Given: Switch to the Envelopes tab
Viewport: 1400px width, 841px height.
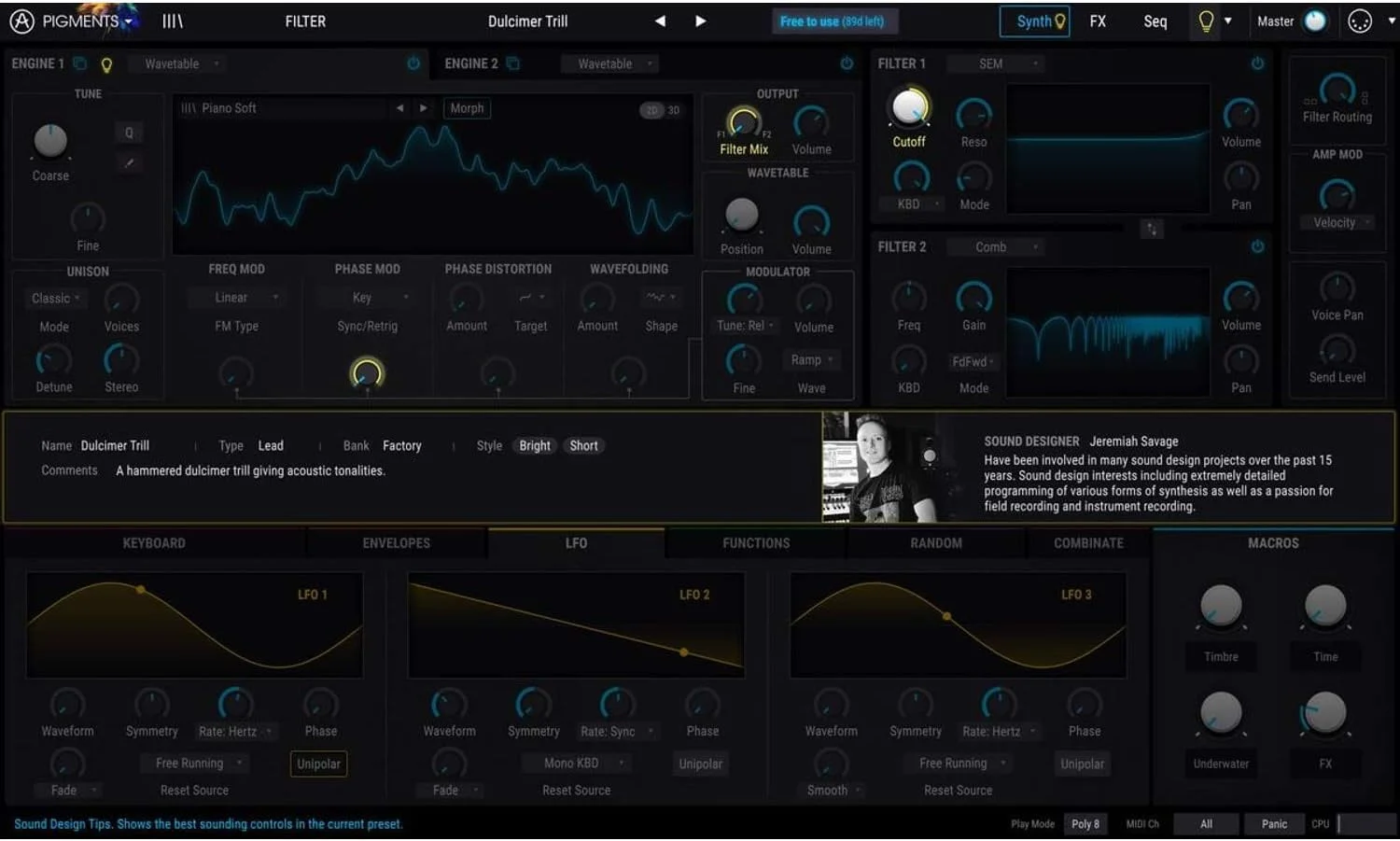Looking at the screenshot, I should (396, 543).
